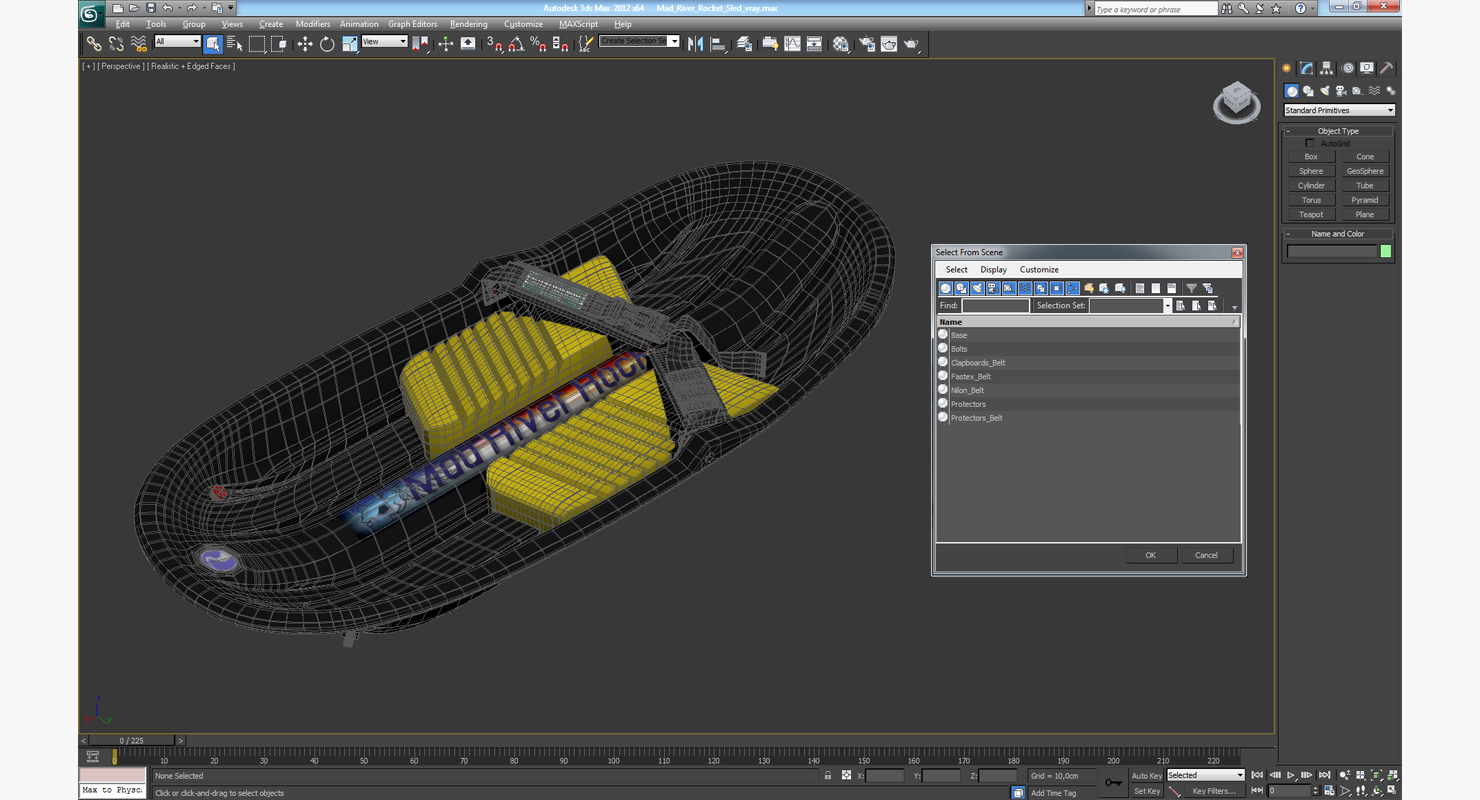Open the Create Selection Set dropdown

point(639,42)
